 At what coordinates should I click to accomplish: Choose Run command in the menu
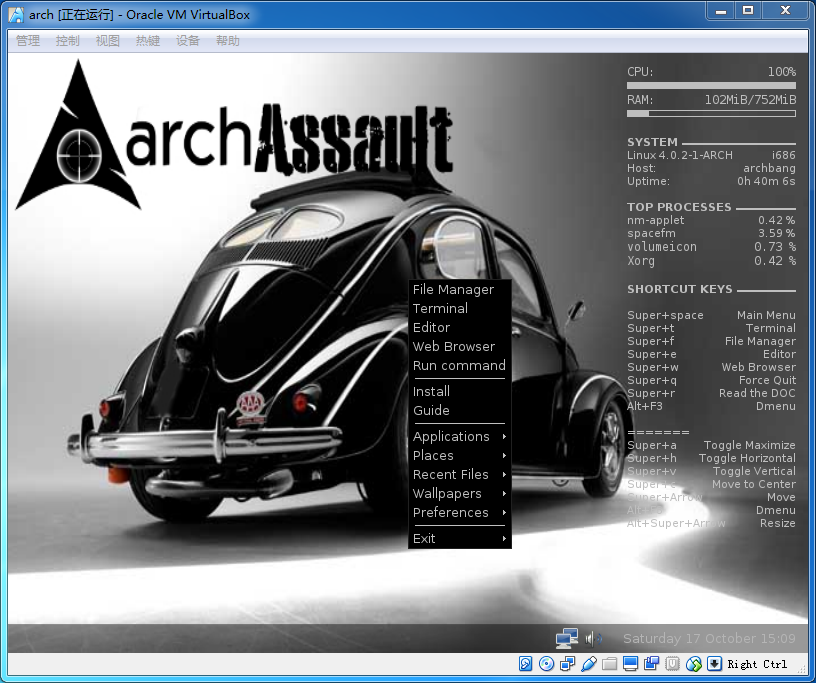pyautogui.click(x=460, y=365)
